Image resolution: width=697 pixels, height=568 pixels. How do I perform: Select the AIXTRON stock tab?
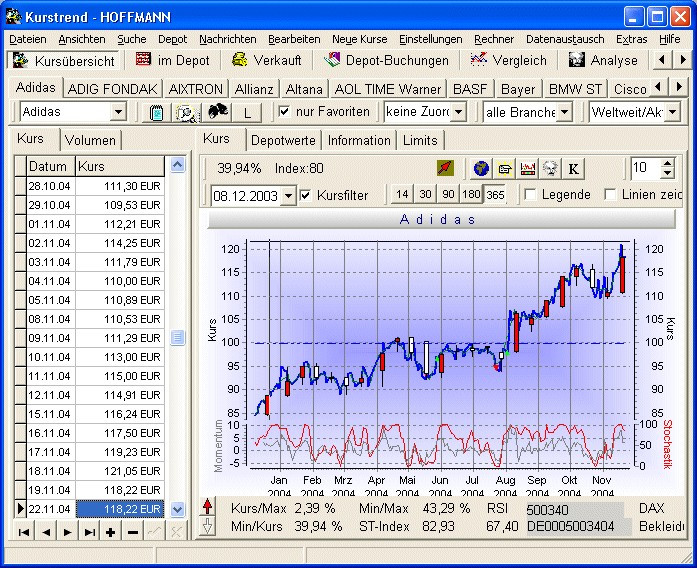click(x=196, y=89)
